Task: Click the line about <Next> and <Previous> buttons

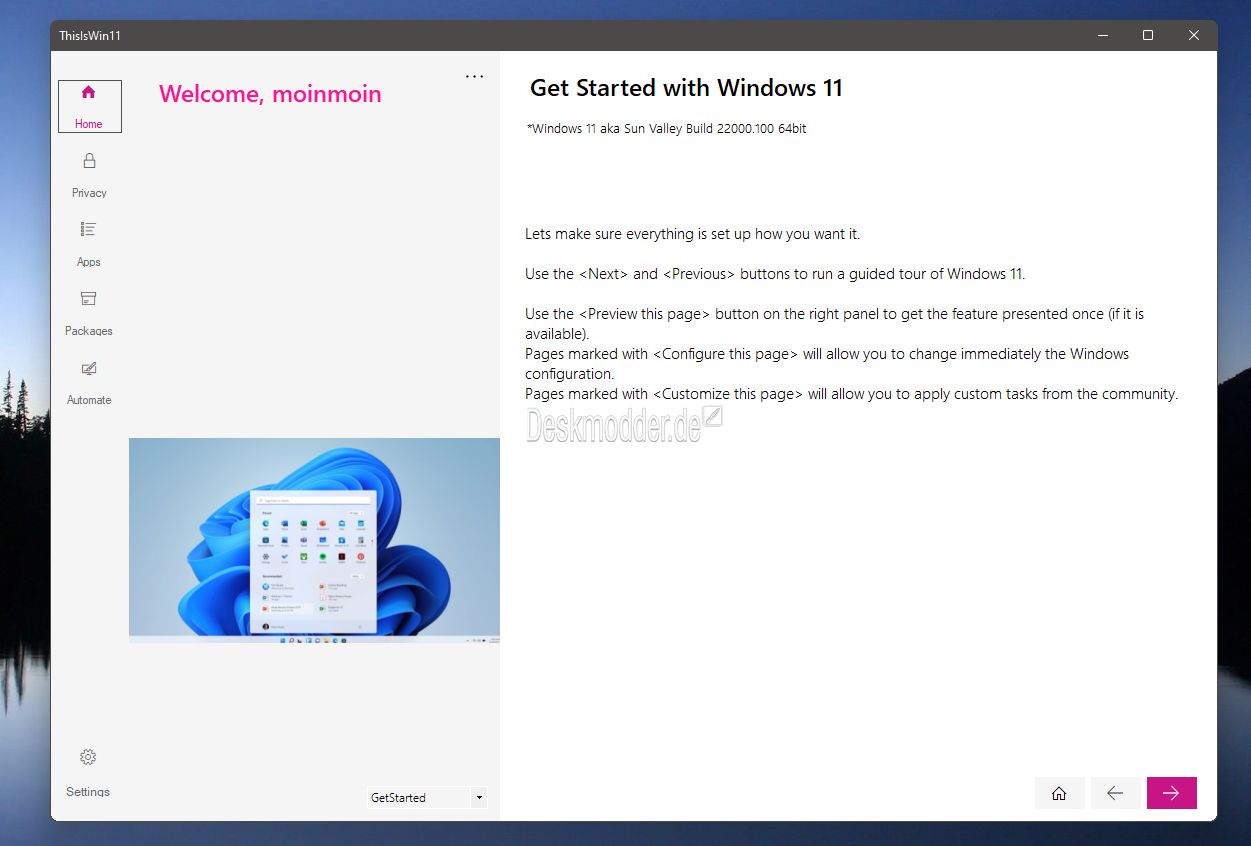Action: [x=775, y=274]
